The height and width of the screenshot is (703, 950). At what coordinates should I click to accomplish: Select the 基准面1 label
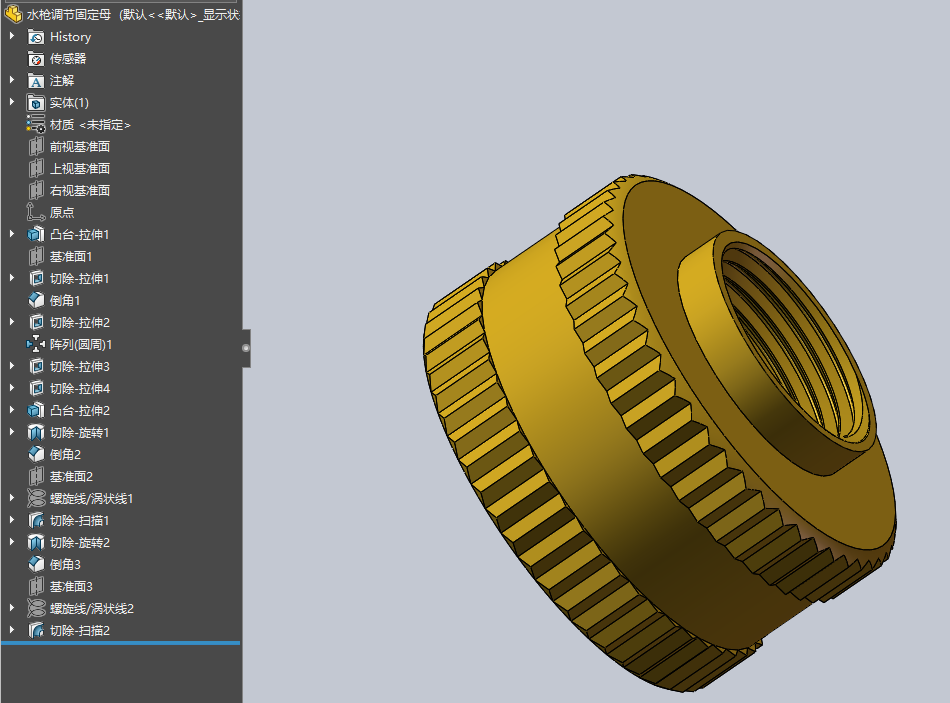(x=71, y=256)
